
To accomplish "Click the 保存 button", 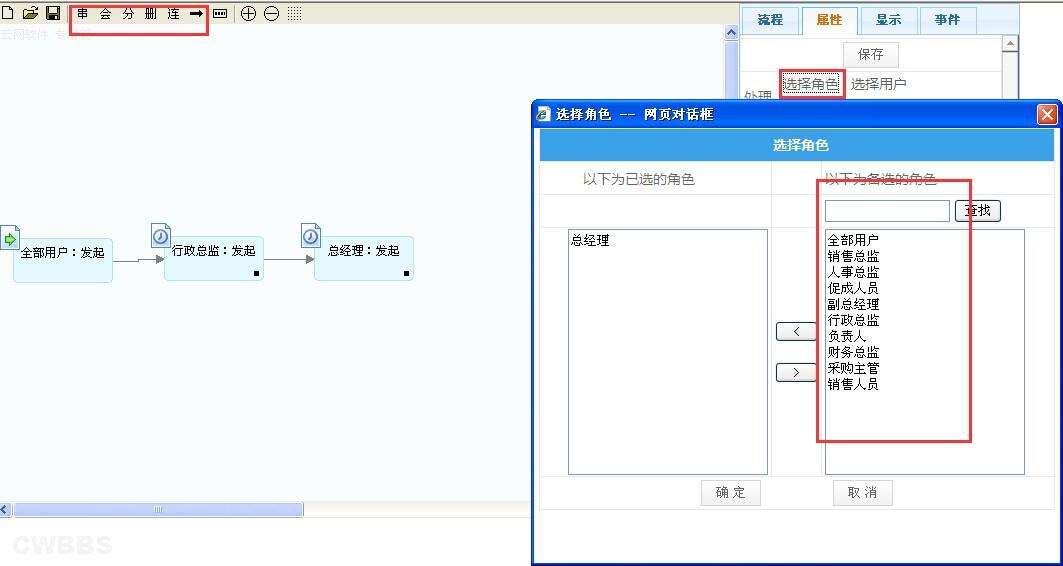I will 870,54.
